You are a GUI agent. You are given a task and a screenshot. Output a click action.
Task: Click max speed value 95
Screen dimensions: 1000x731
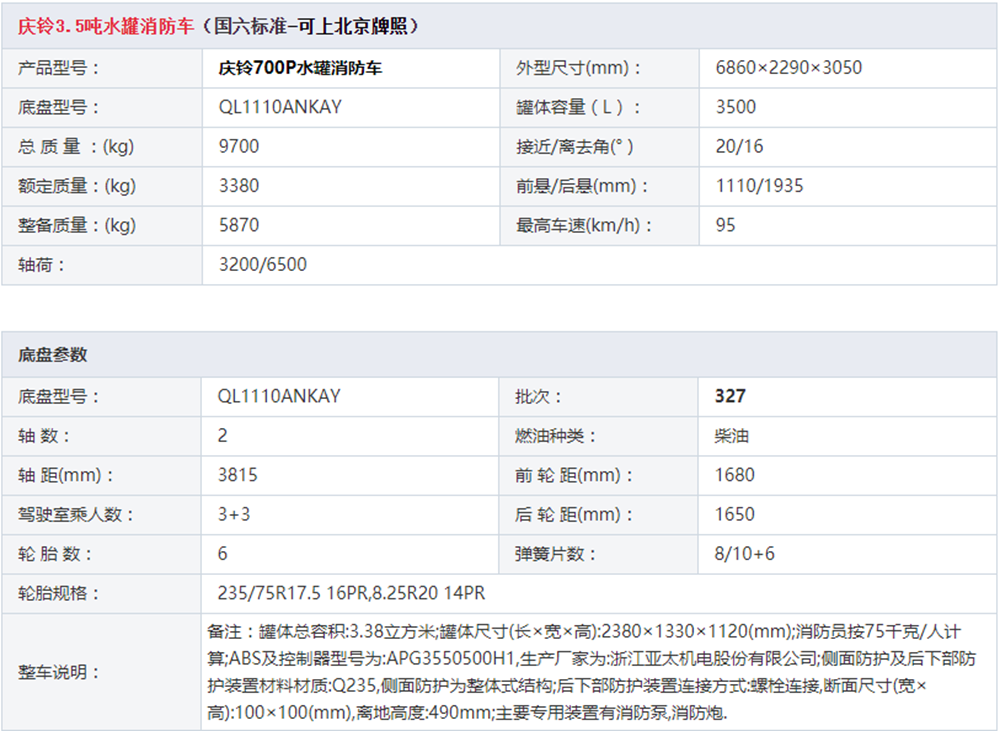[x=725, y=225]
